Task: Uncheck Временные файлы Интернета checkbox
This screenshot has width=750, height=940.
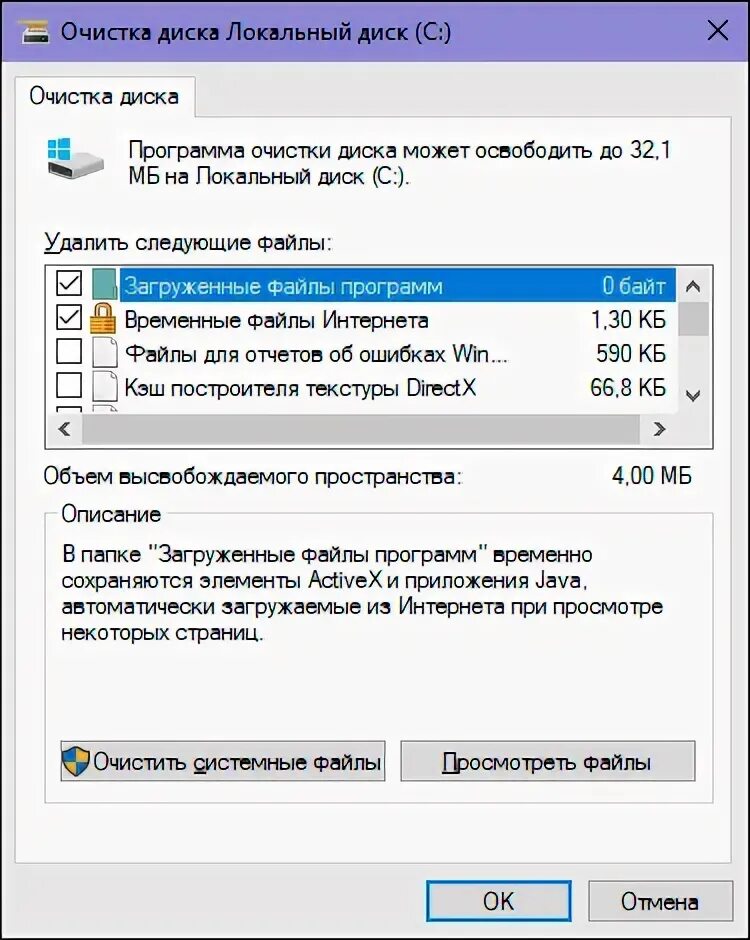Action: click(69, 317)
